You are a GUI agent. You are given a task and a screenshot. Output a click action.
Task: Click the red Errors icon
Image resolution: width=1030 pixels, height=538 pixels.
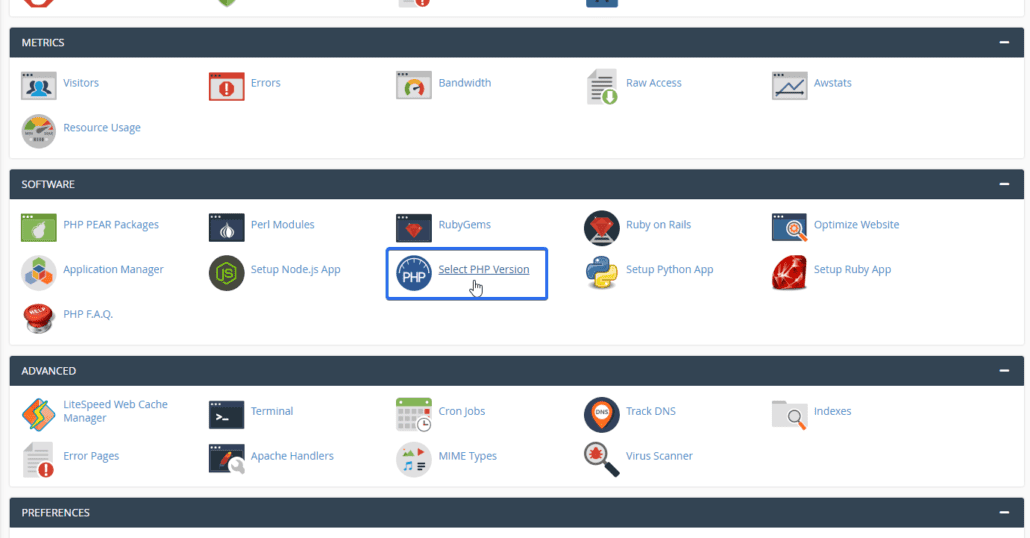227,86
